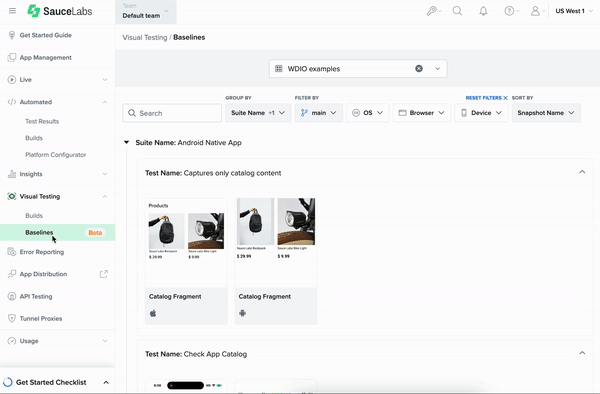Collapse the Visual Testing sidebar section
Screen dimensions: 600x394
pyautogui.click(x=105, y=196)
